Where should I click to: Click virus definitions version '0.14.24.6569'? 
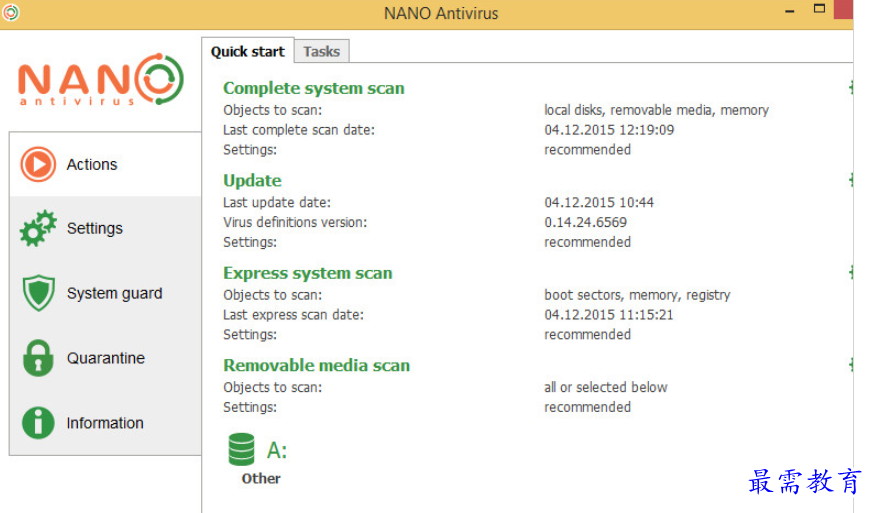(x=585, y=222)
